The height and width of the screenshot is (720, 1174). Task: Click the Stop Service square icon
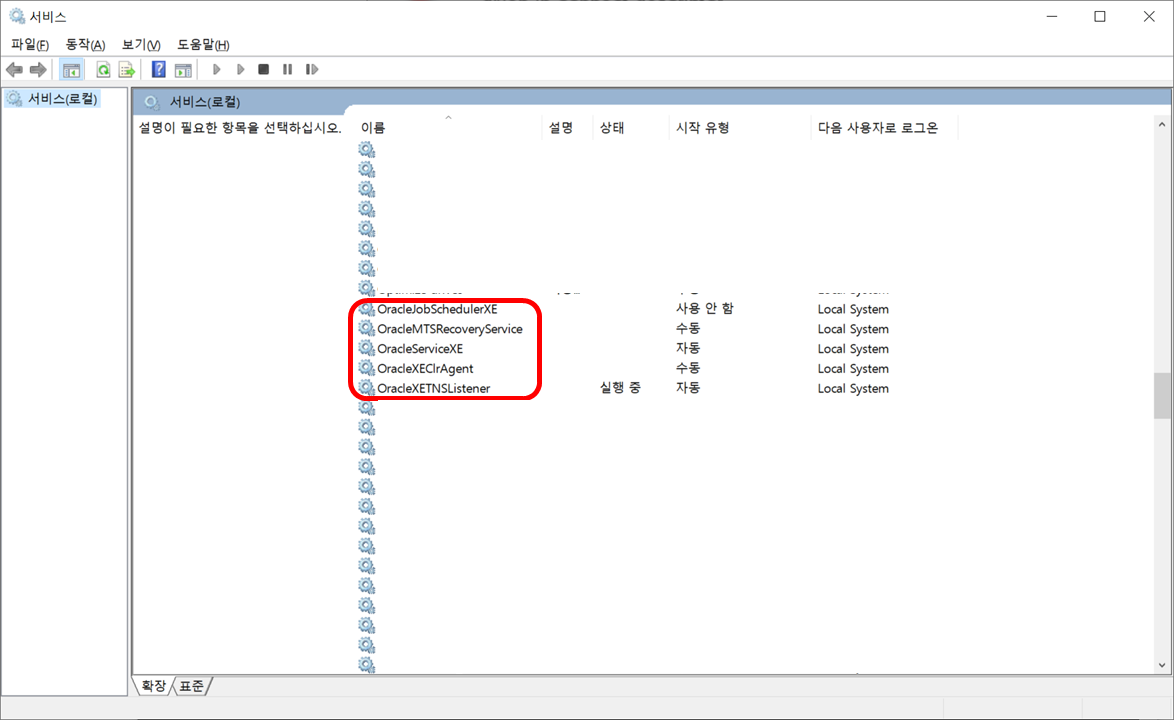coord(264,70)
